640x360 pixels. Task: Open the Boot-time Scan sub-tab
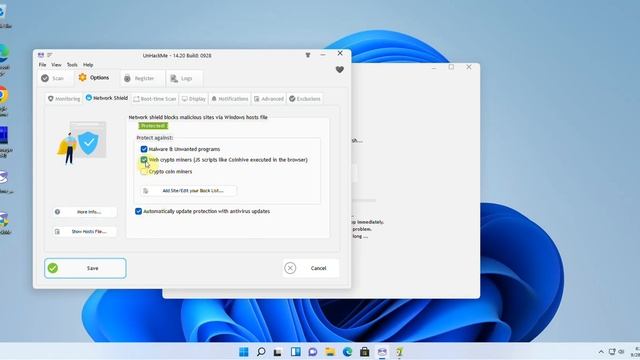tap(155, 99)
